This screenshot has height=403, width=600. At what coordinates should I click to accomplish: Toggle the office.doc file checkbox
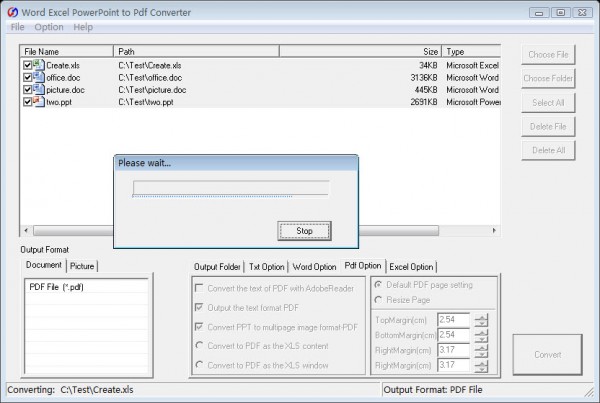[28, 78]
